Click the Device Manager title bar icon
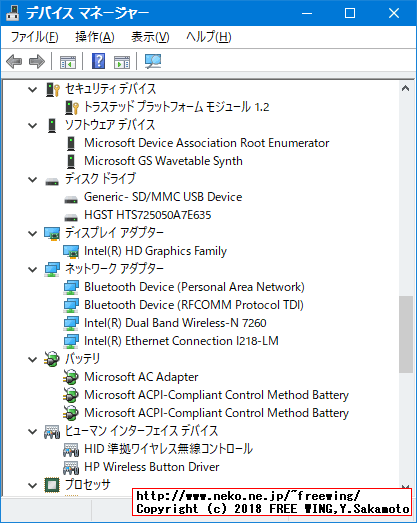Image resolution: width=417 pixels, height=523 pixels. (x=13, y=13)
